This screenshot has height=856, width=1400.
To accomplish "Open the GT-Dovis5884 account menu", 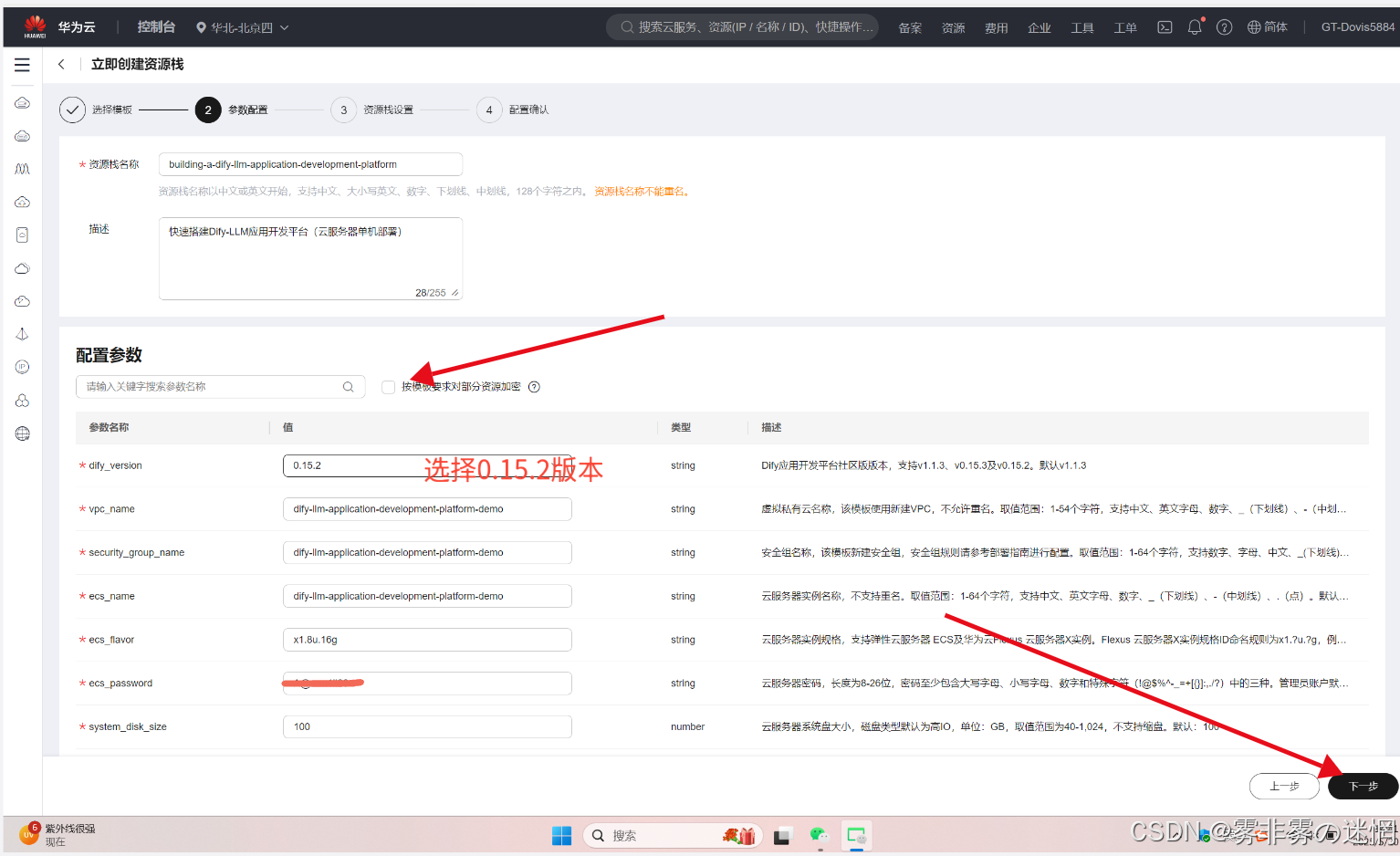I will 1358,27.
